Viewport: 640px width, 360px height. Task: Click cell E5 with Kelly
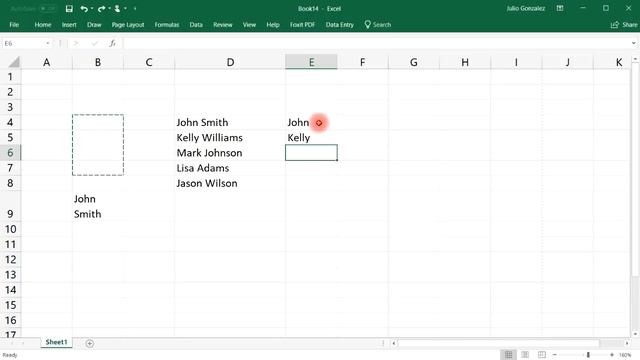pyautogui.click(x=311, y=138)
